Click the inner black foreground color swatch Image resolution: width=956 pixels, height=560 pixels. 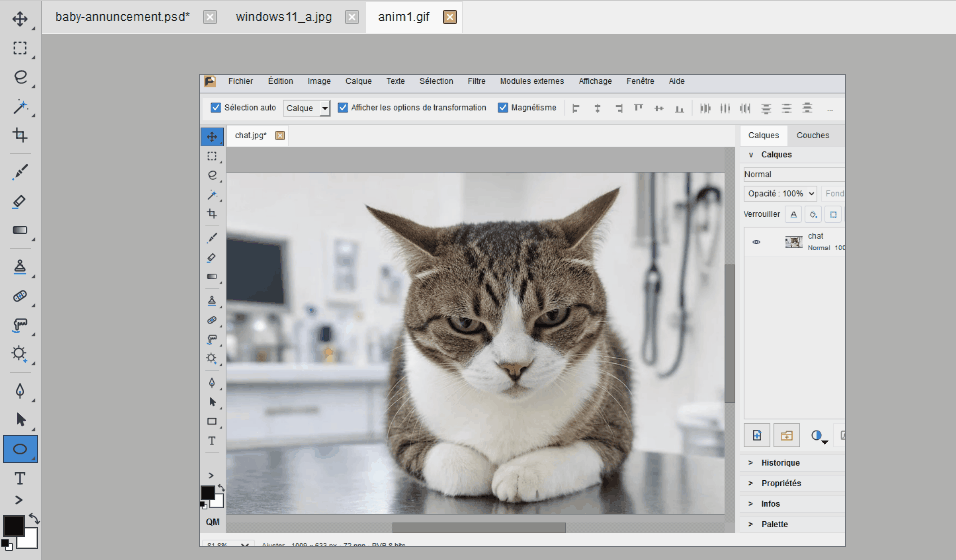[x=207, y=492]
